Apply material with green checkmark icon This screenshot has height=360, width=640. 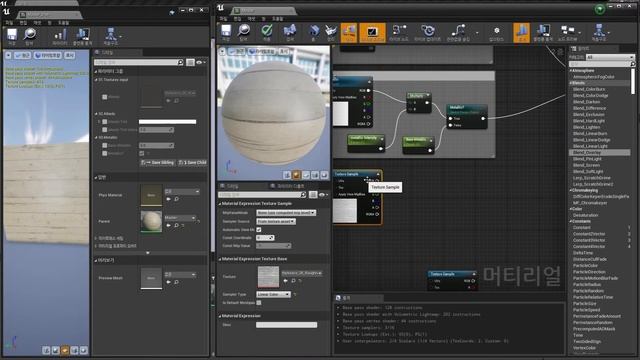(267, 33)
